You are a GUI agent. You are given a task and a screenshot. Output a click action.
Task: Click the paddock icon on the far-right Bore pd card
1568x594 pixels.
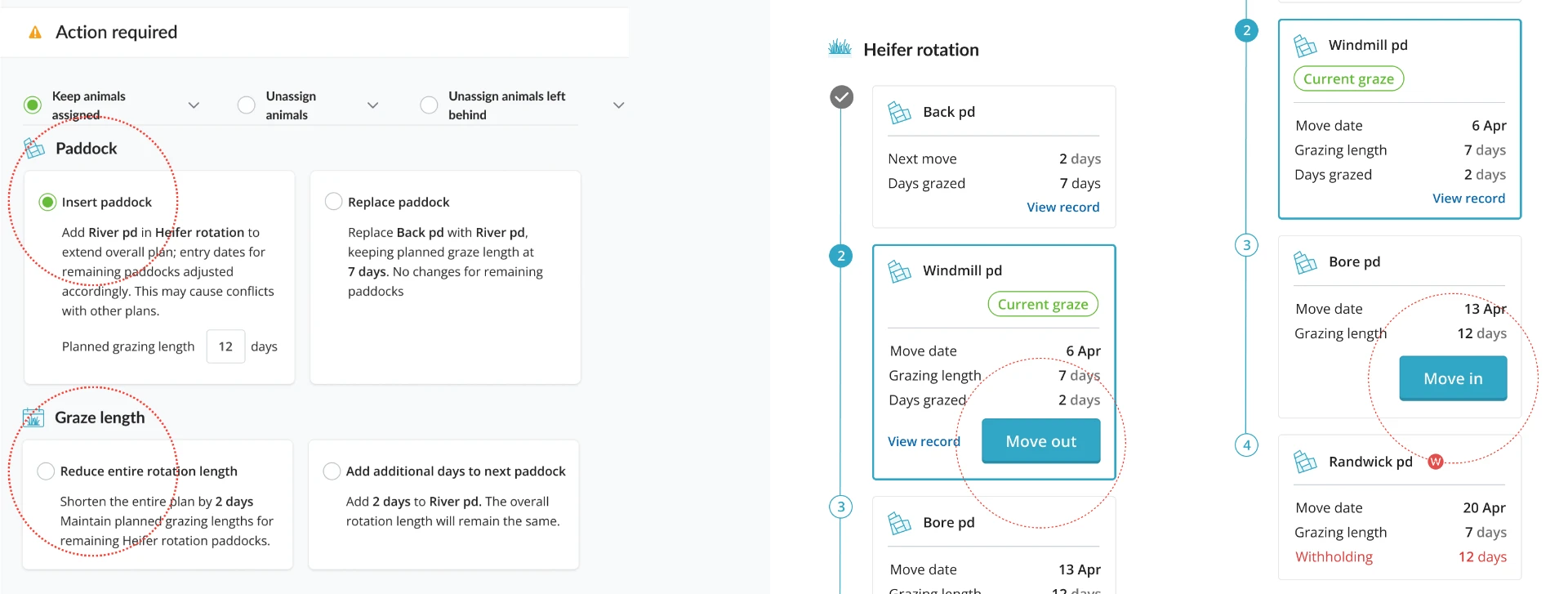click(x=1305, y=262)
